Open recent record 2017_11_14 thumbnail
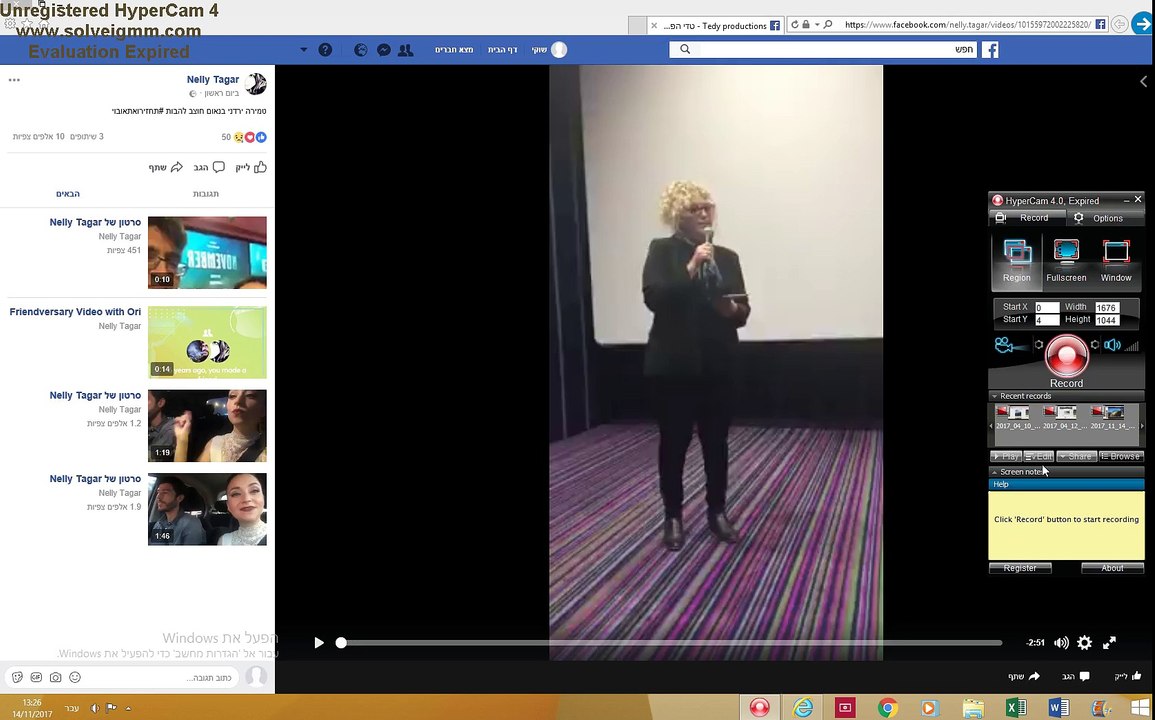Viewport: 1155px width, 720px height. click(x=1112, y=417)
